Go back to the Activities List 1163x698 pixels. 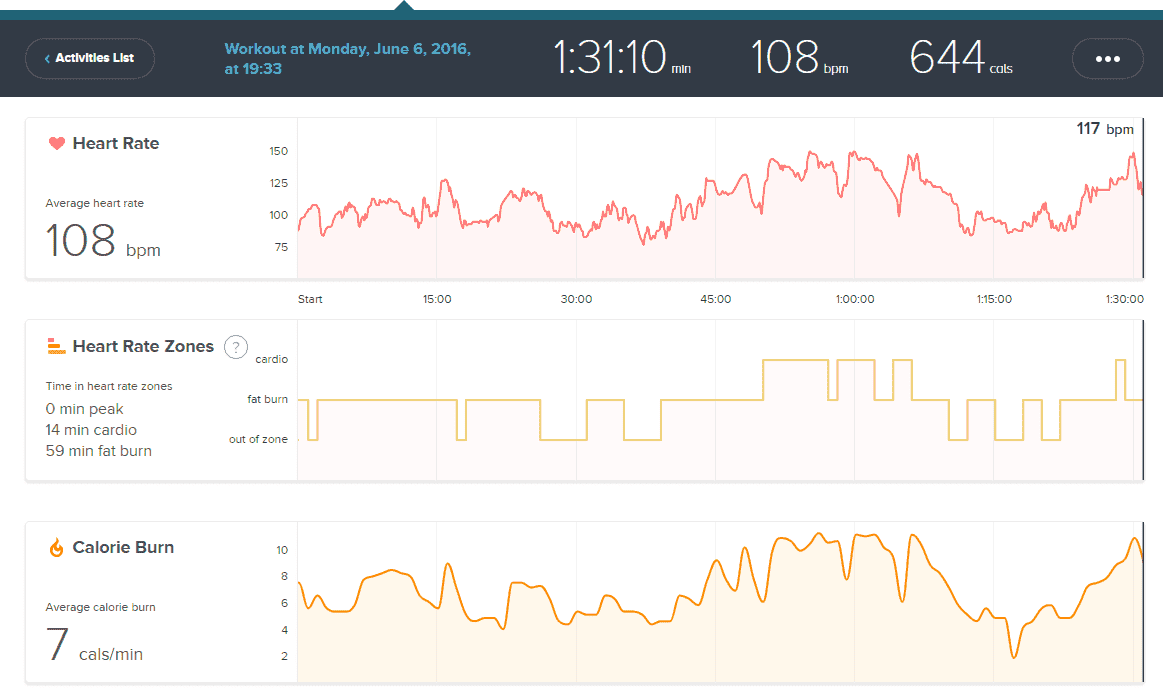(x=90, y=58)
